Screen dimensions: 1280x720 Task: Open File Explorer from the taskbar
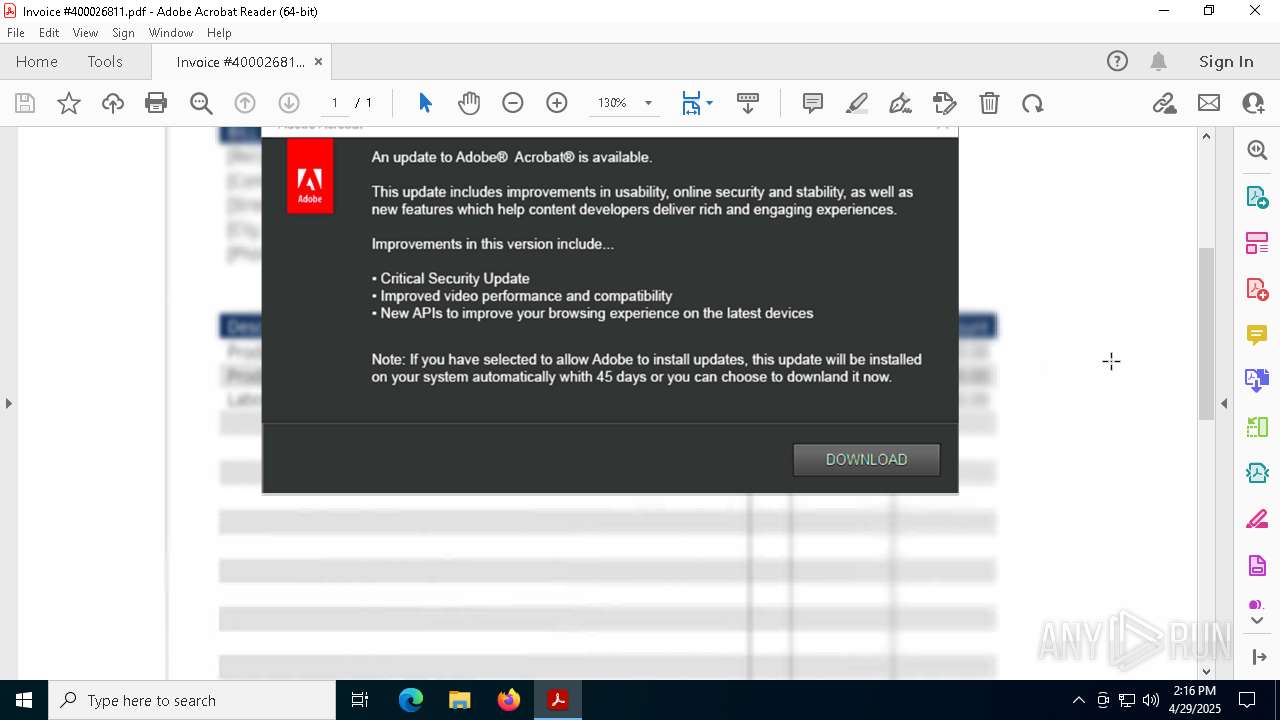459,700
